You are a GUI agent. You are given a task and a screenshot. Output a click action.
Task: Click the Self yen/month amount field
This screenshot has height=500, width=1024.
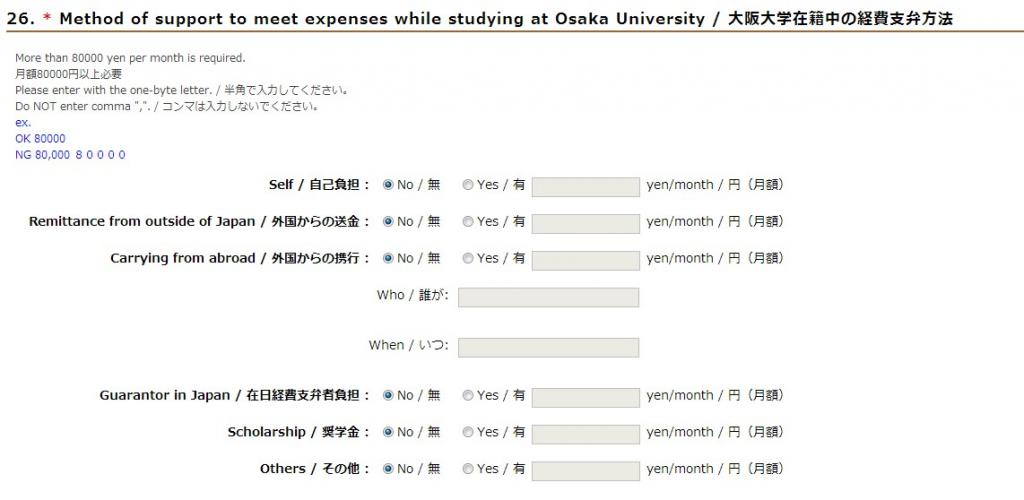point(585,186)
